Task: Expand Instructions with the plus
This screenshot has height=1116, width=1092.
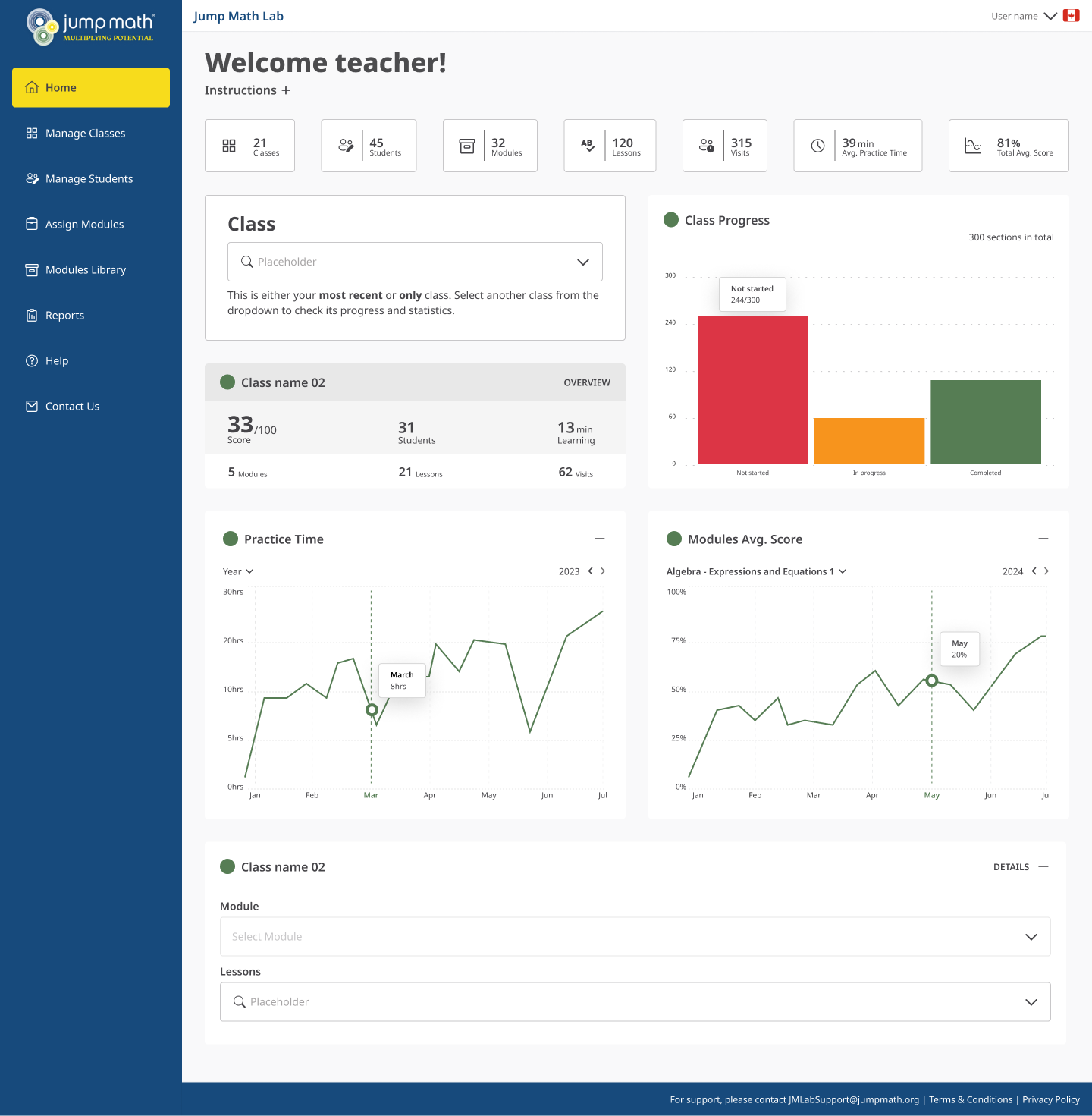Action: click(286, 90)
